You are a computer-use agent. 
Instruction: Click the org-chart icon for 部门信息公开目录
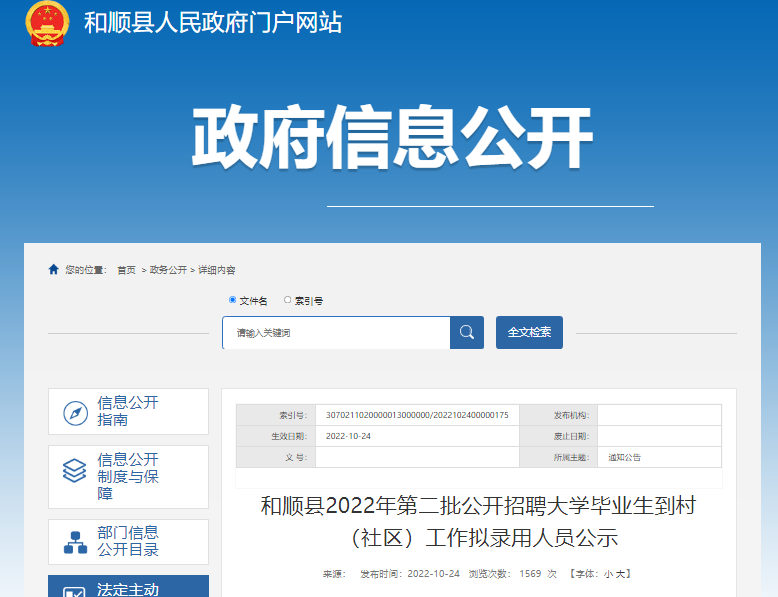point(75,542)
